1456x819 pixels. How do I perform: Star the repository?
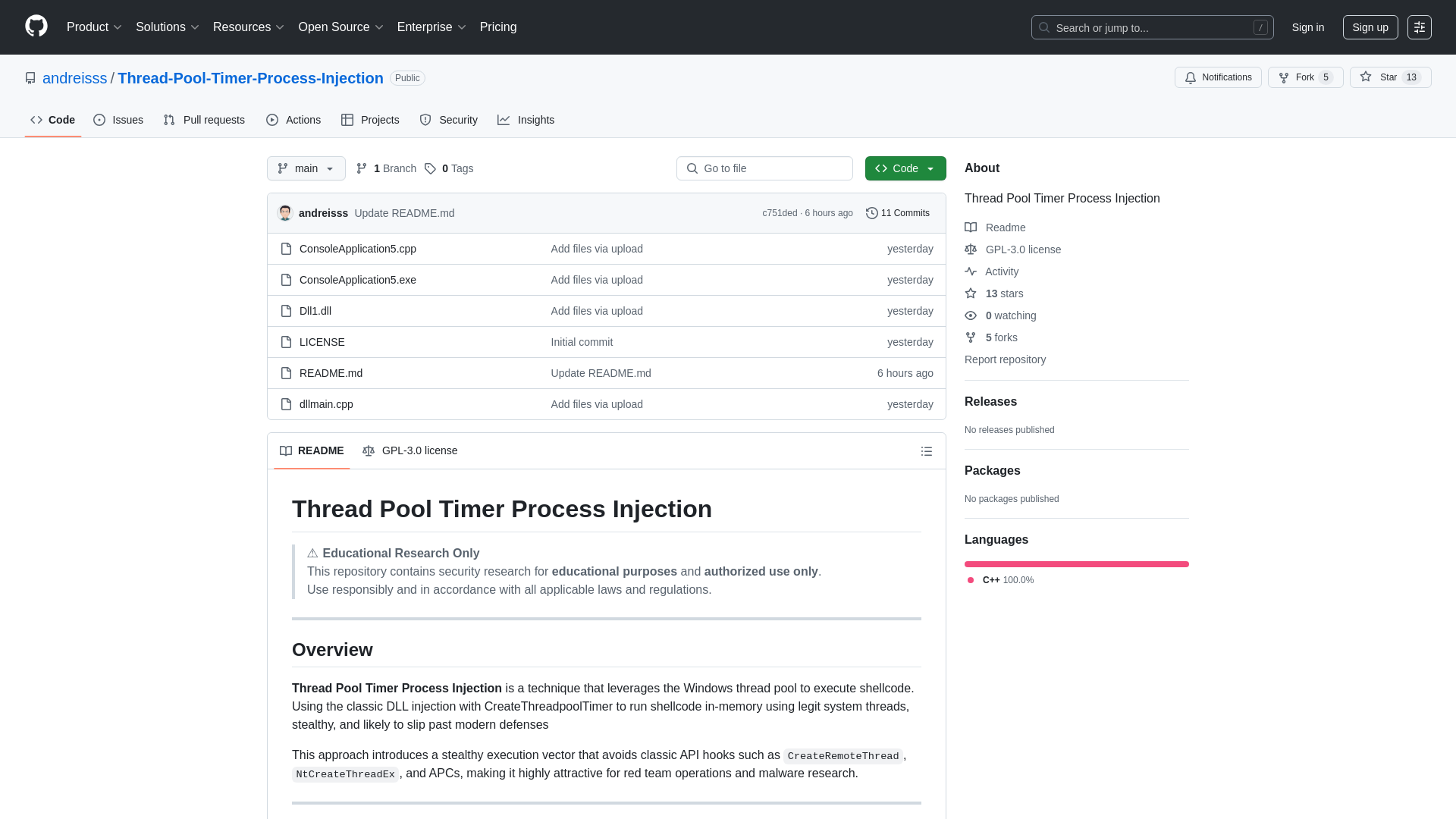[x=1390, y=77]
